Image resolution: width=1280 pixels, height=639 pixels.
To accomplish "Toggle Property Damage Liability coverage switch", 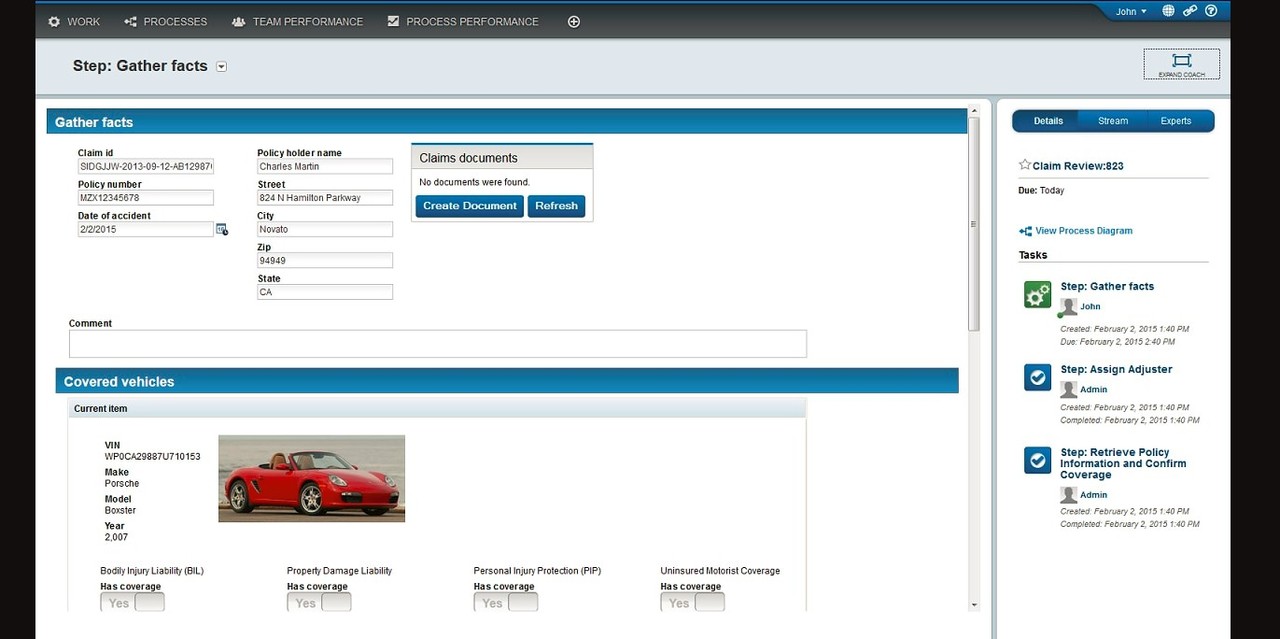I will (319, 602).
